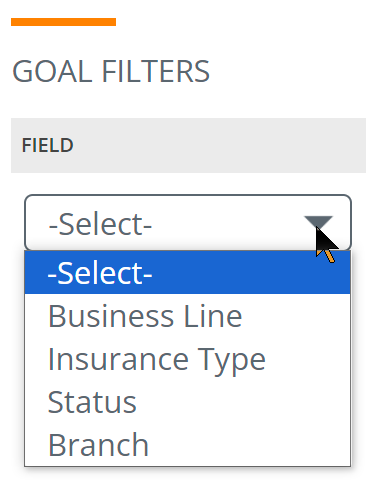
Task: Click the GOAL FILTERS heading
Action: click(111, 71)
